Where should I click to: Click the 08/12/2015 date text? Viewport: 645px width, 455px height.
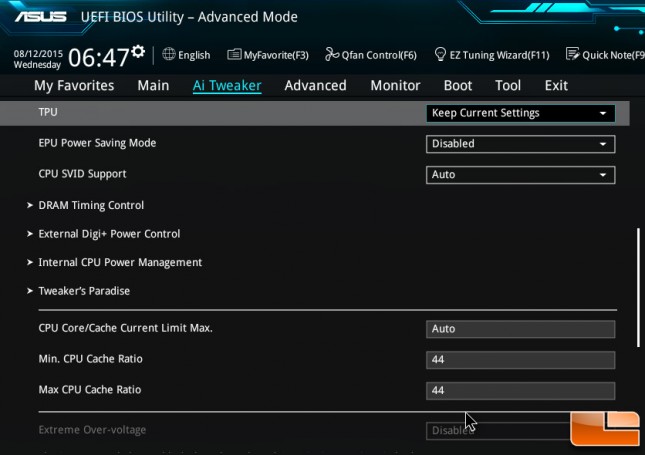click(38, 53)
